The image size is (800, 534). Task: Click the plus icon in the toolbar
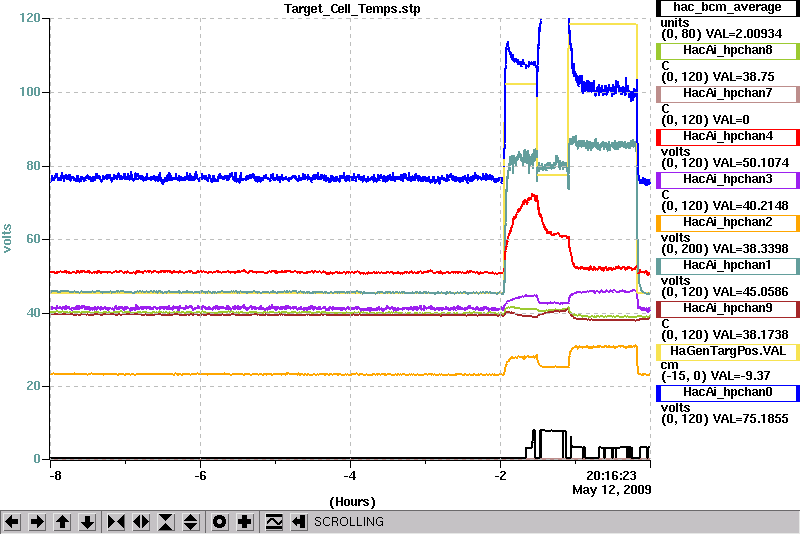click(244, 522)
